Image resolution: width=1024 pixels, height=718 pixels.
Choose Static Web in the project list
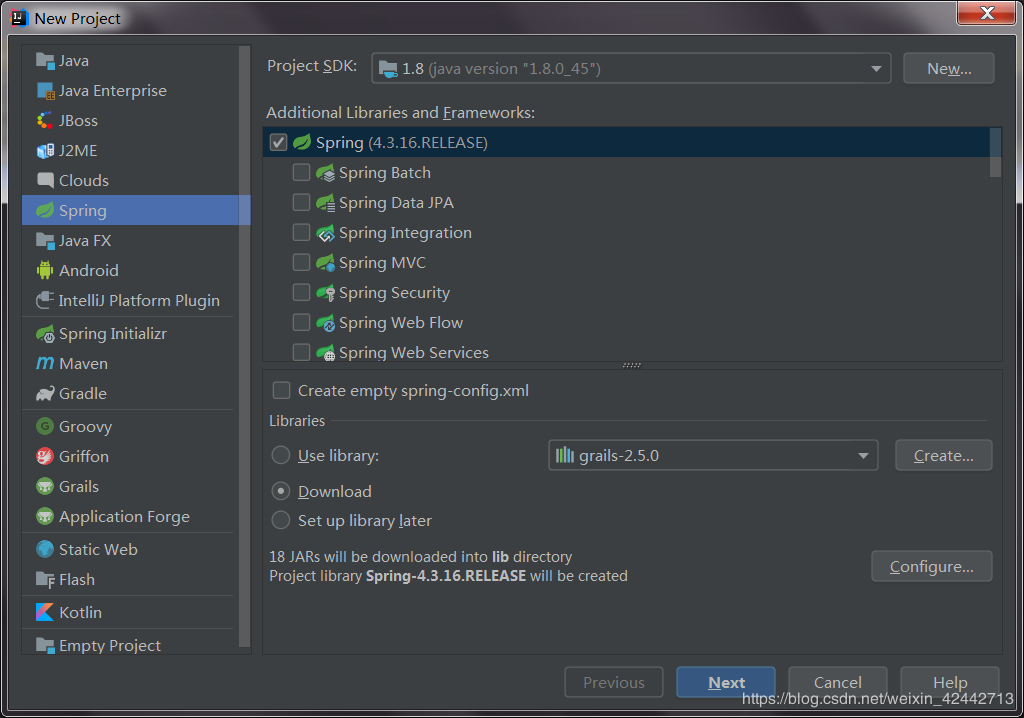(98, 549)
